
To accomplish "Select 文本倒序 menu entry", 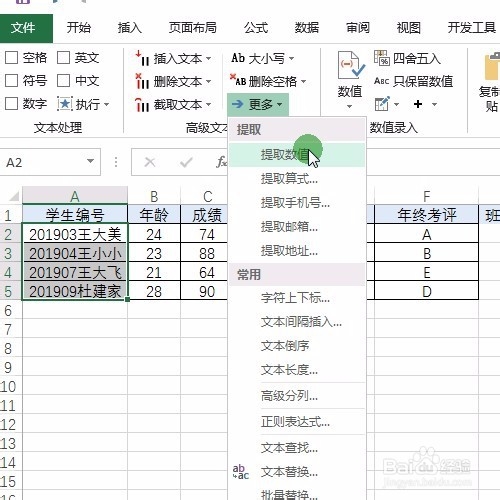I will (x=297, y=346).
